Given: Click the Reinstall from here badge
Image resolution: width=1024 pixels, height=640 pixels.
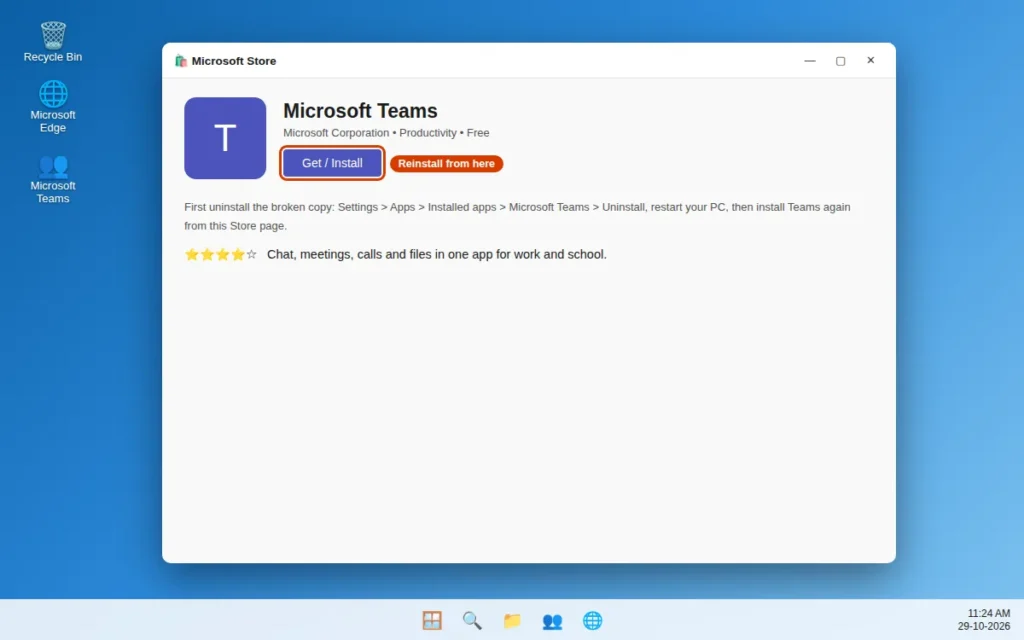Looking at the screenshot, I should (446, 163).
